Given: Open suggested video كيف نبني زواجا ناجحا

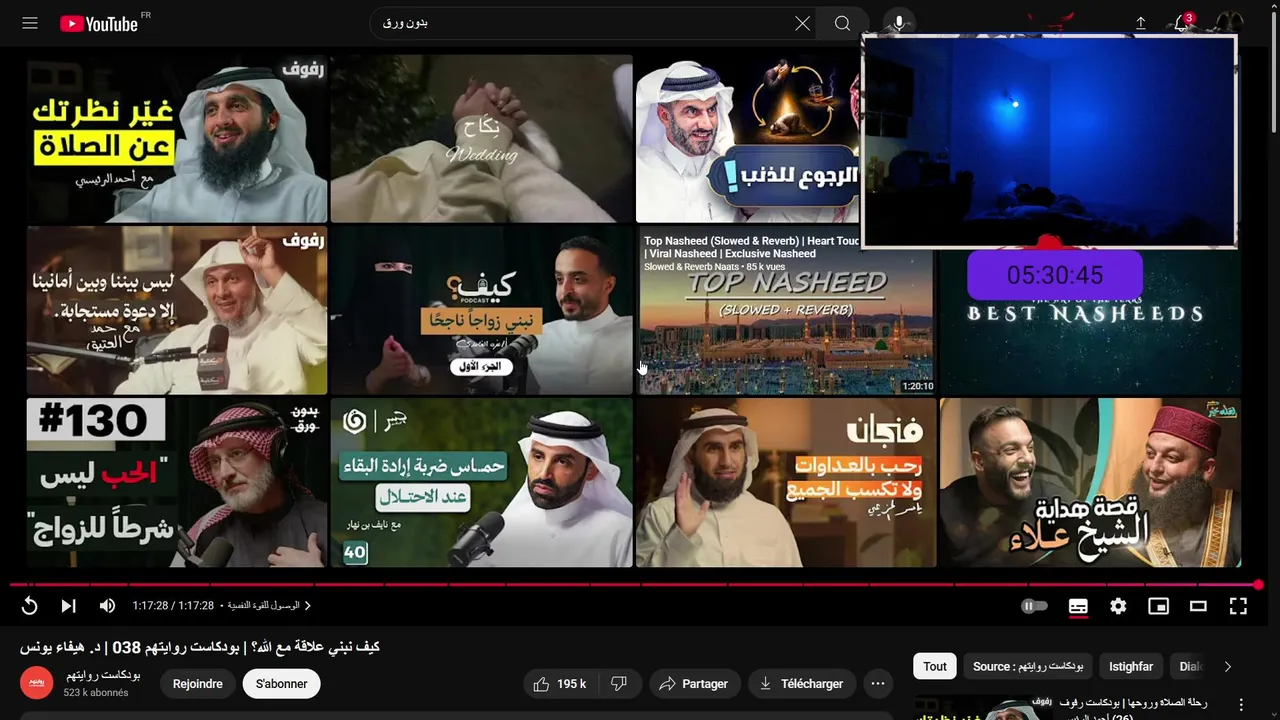Looking at the screenshot, I should click(x=481, y=311).
